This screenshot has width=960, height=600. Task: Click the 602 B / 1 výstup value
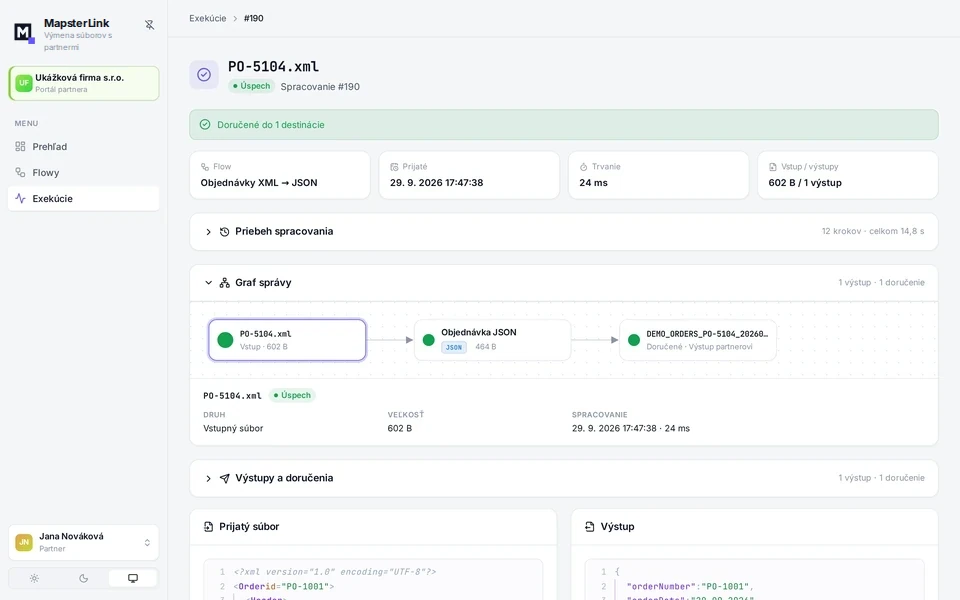(805, 182)
